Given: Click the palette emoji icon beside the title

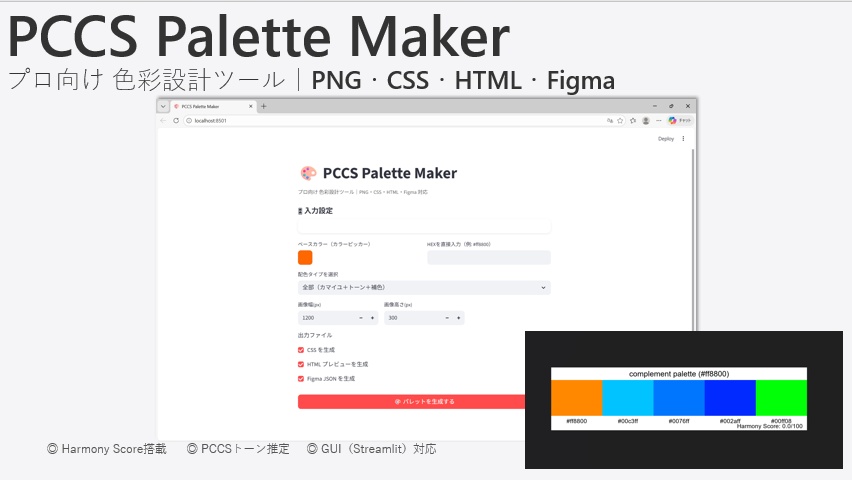Looking at the screenshot, I should pos(308,173).
